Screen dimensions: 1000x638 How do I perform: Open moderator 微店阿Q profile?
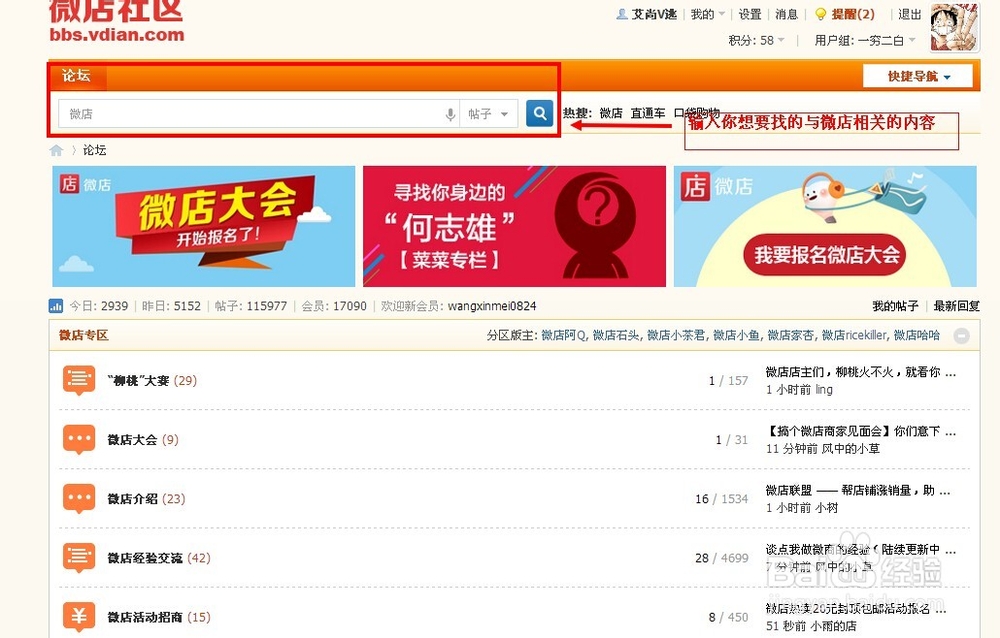pos(563,335)
